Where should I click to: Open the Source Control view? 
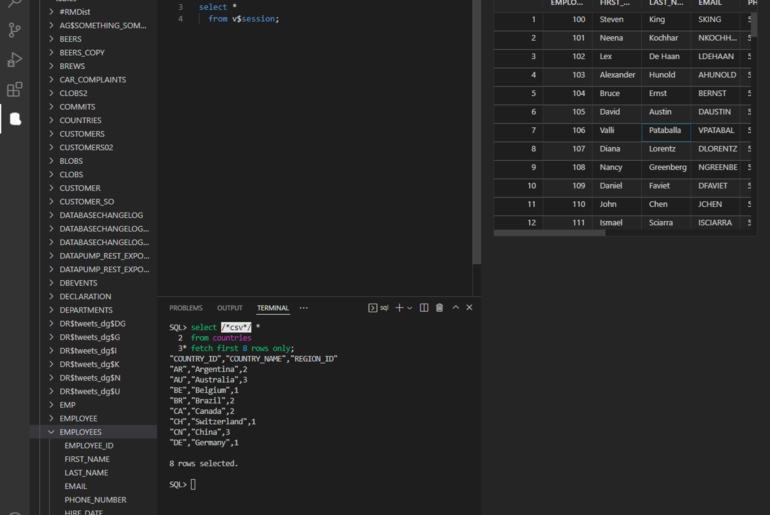tap(15, 30)
